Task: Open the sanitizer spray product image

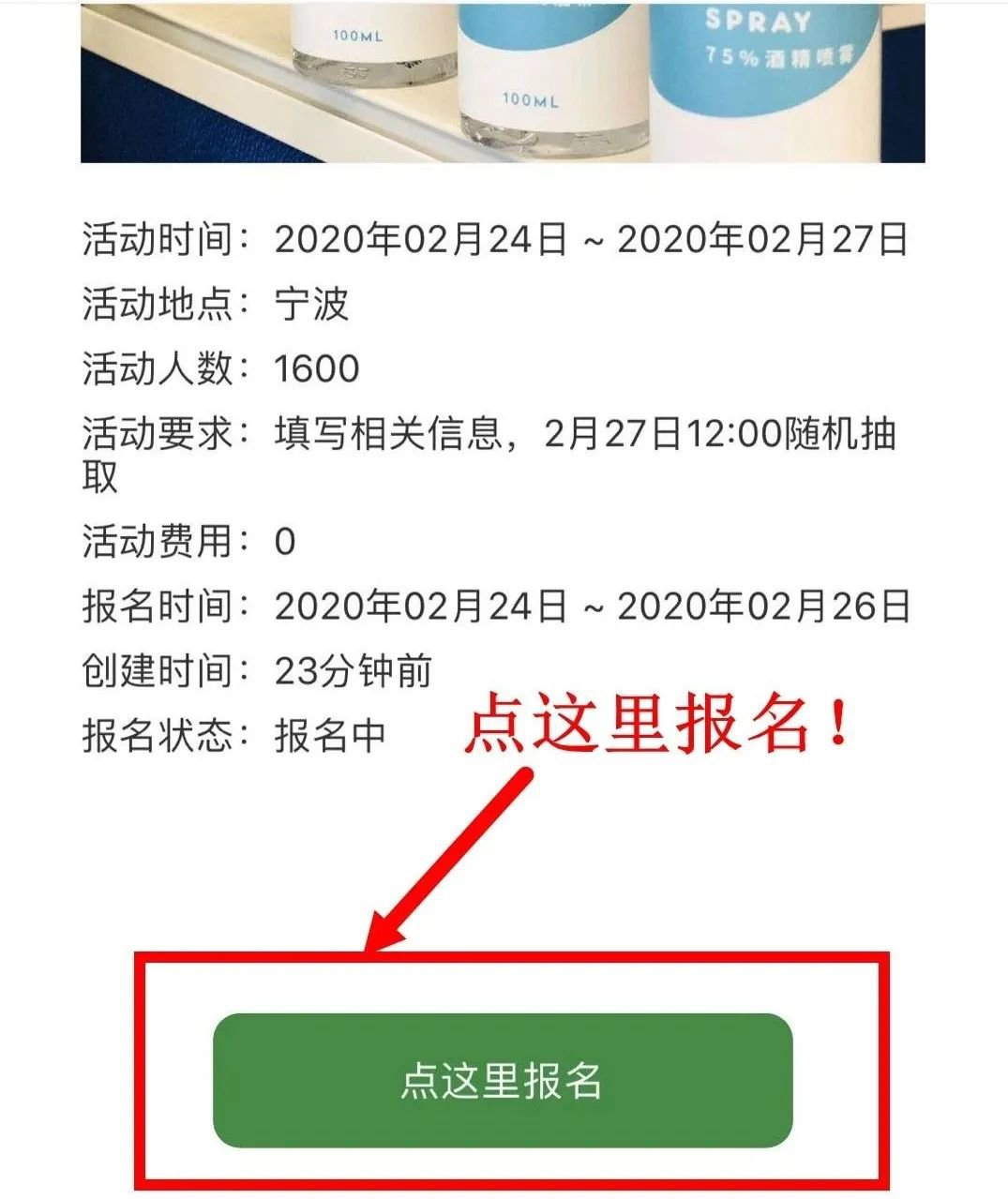Action: 503,82
